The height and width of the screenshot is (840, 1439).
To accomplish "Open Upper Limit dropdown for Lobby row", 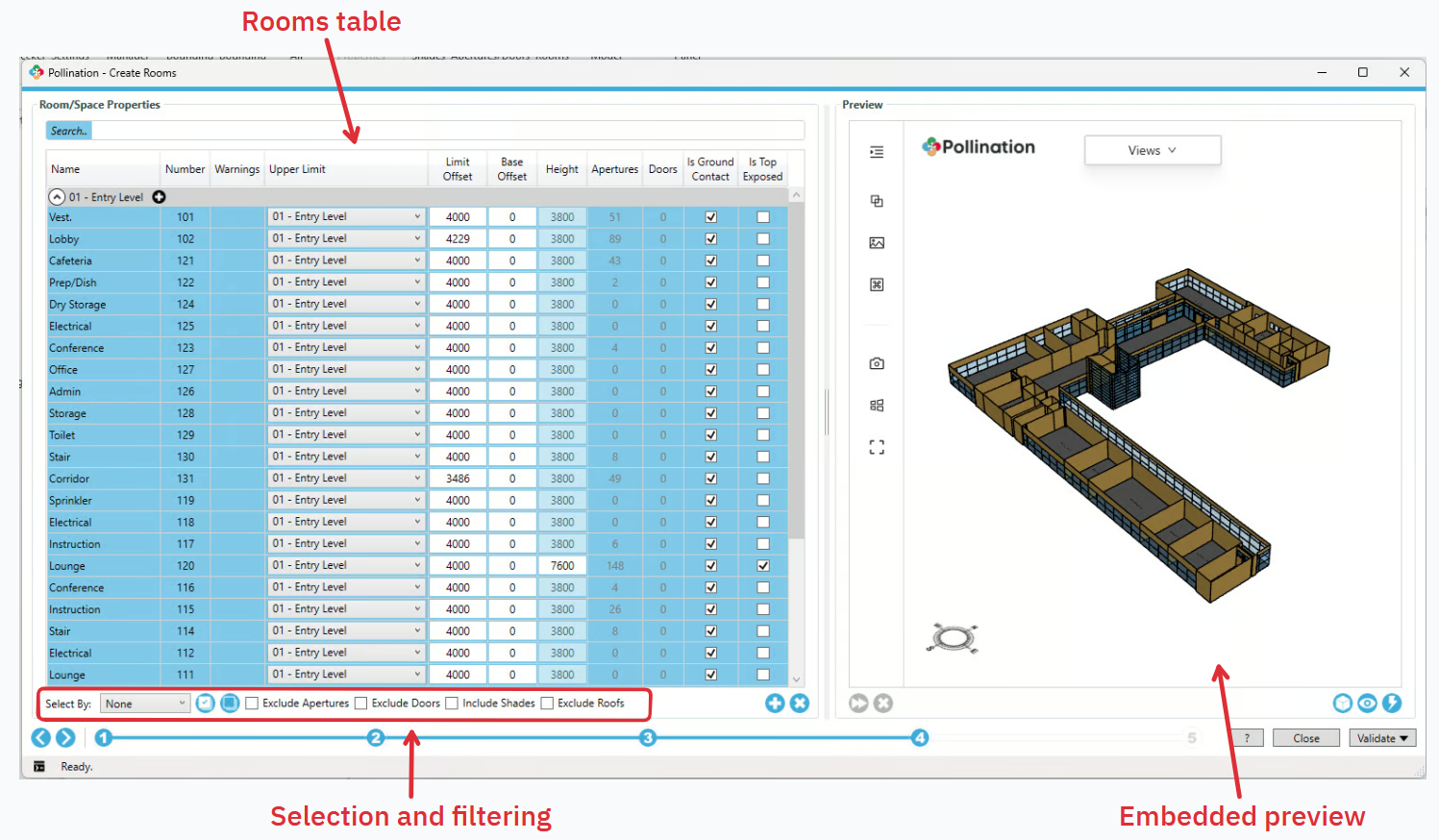I will (417, 238).
